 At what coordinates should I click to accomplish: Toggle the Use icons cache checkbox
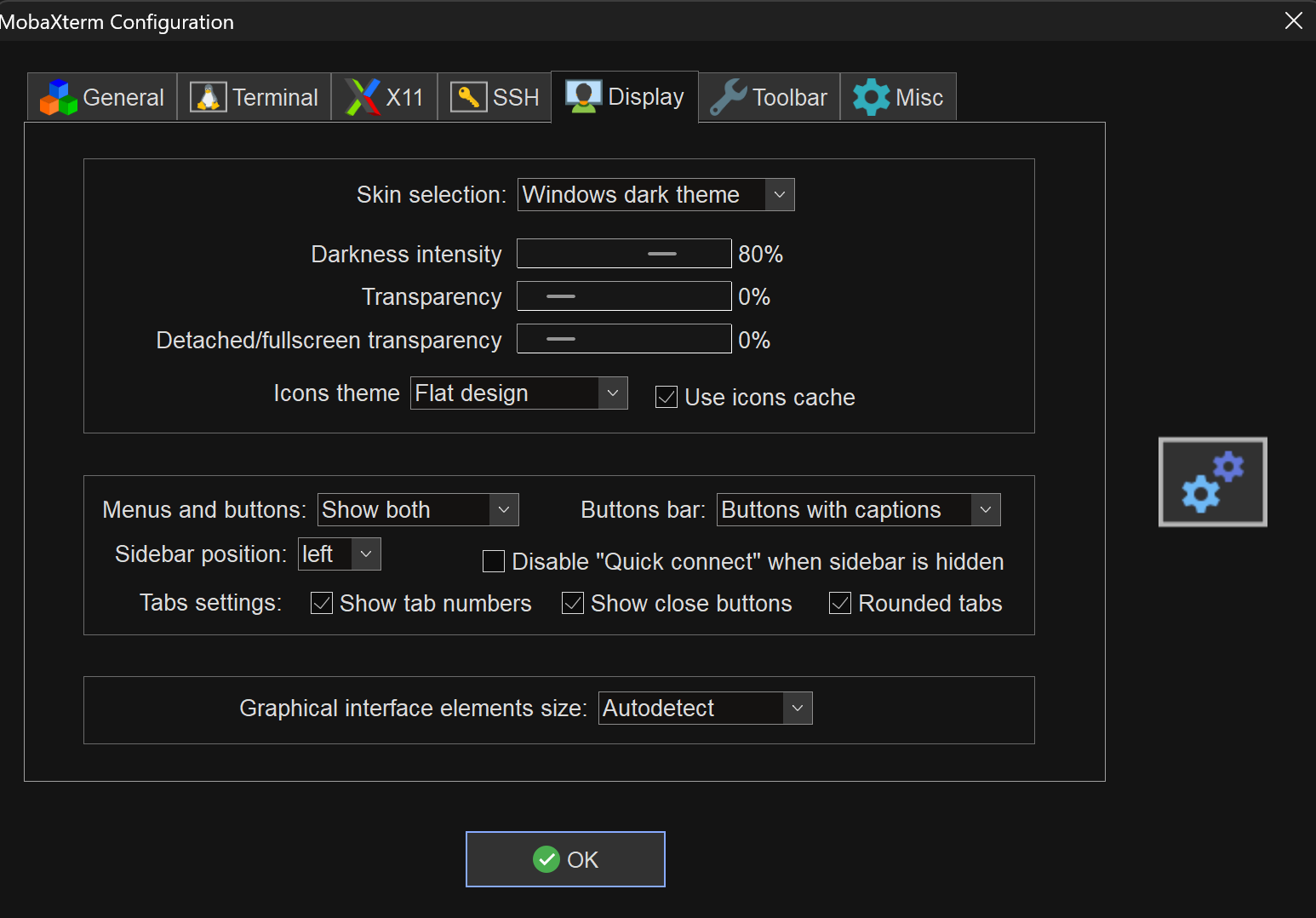tap(667, 397)
